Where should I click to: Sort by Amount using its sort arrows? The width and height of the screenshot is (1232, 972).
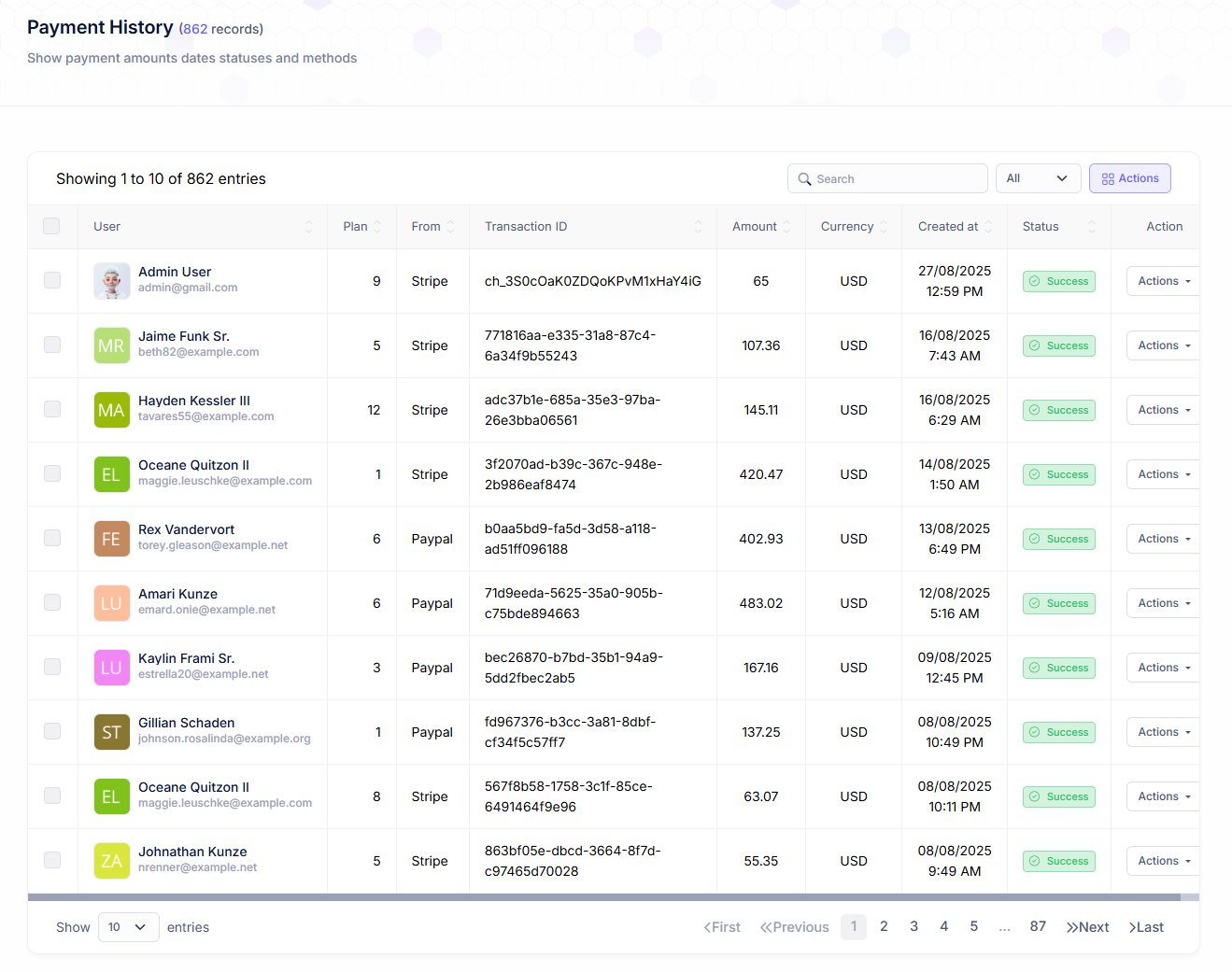point(786,227)
